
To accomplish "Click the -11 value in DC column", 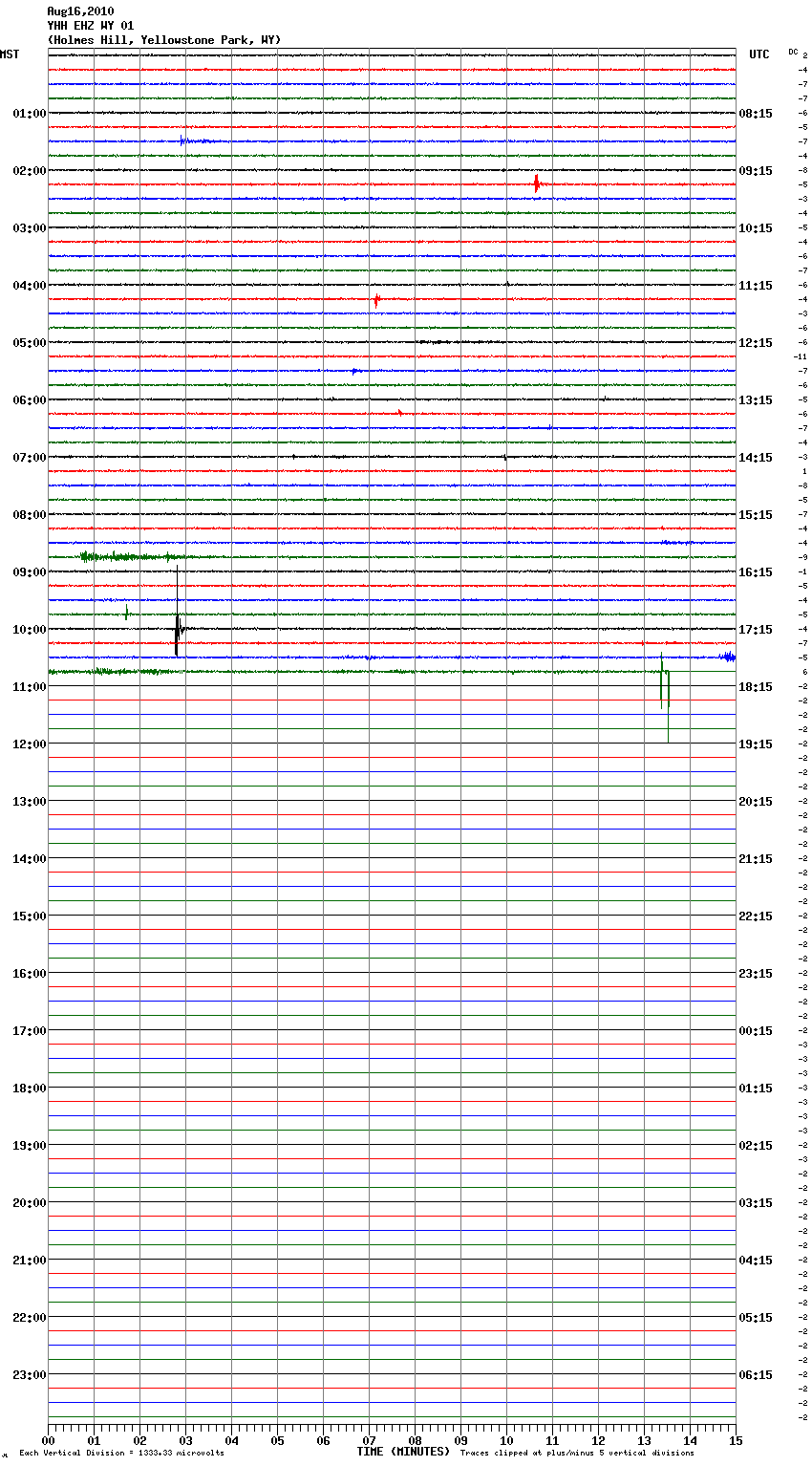I will (x=801, y=356).
